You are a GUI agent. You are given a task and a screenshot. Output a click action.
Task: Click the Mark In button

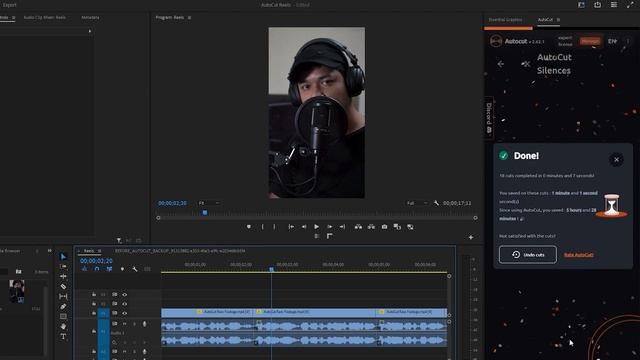point(262,227)
